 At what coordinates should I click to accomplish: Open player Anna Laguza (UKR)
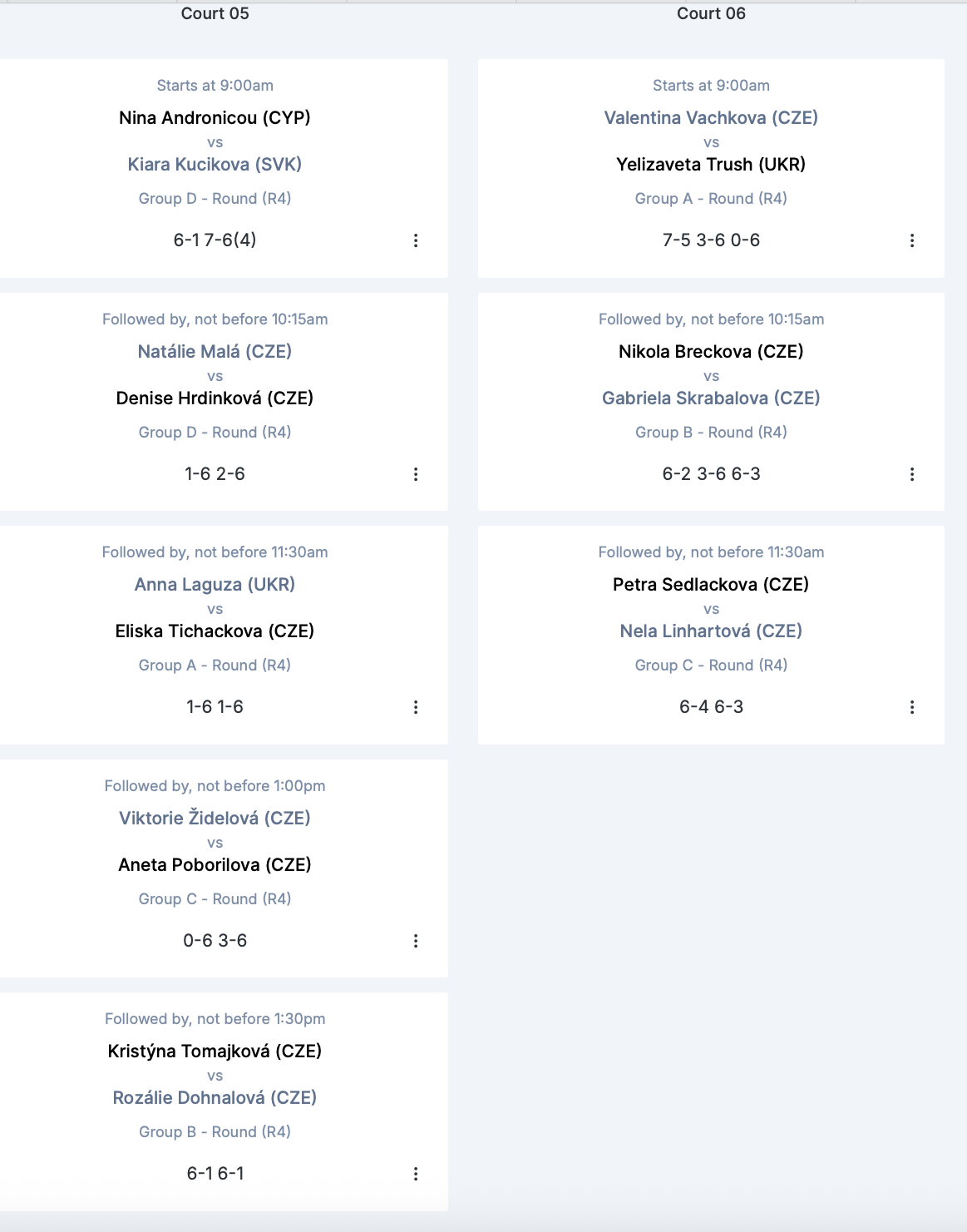pyautogui.click(x=215, y=585)
